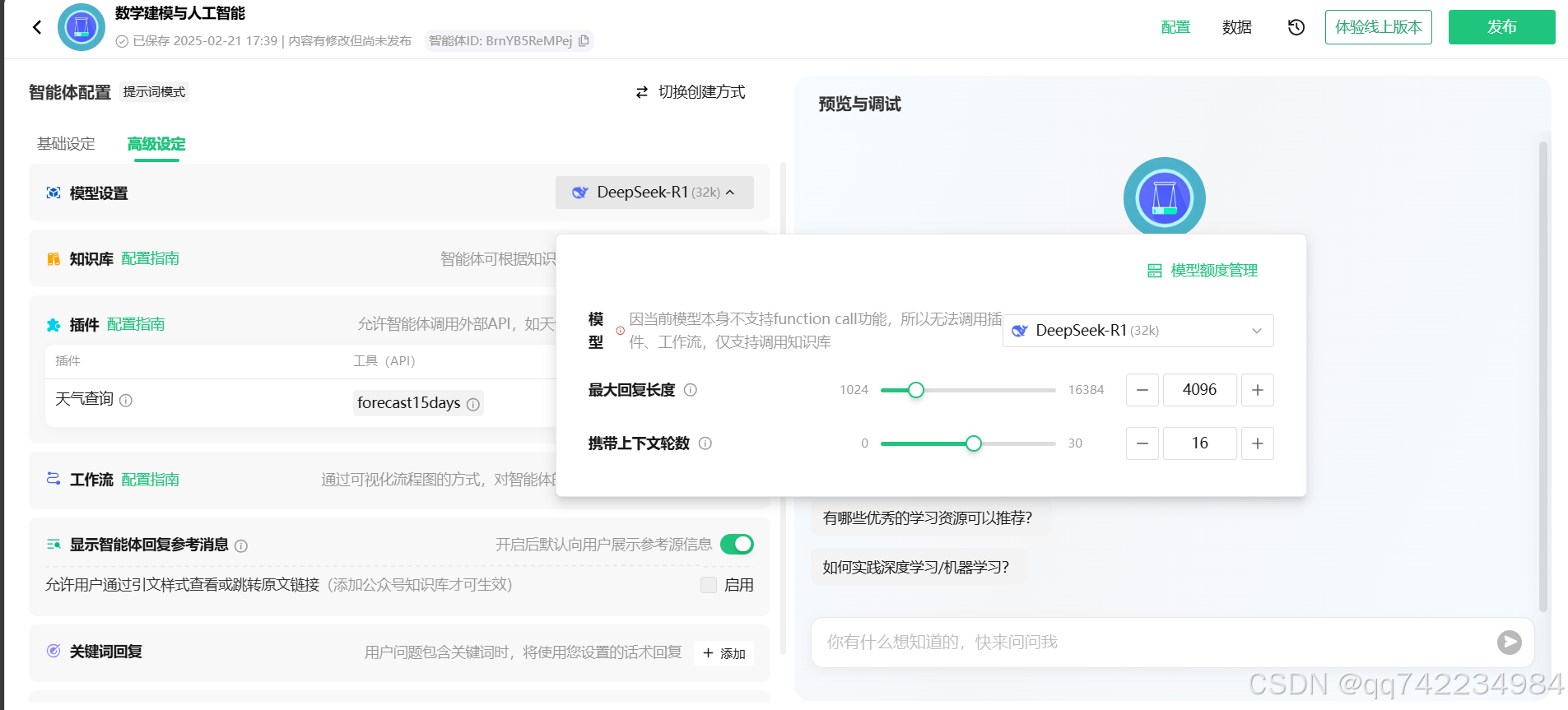Image resolution: width=1568 pixels, height=710 pixels.
Task: Switch to the 基础设定 tab
Action: (x=66, y=144)
